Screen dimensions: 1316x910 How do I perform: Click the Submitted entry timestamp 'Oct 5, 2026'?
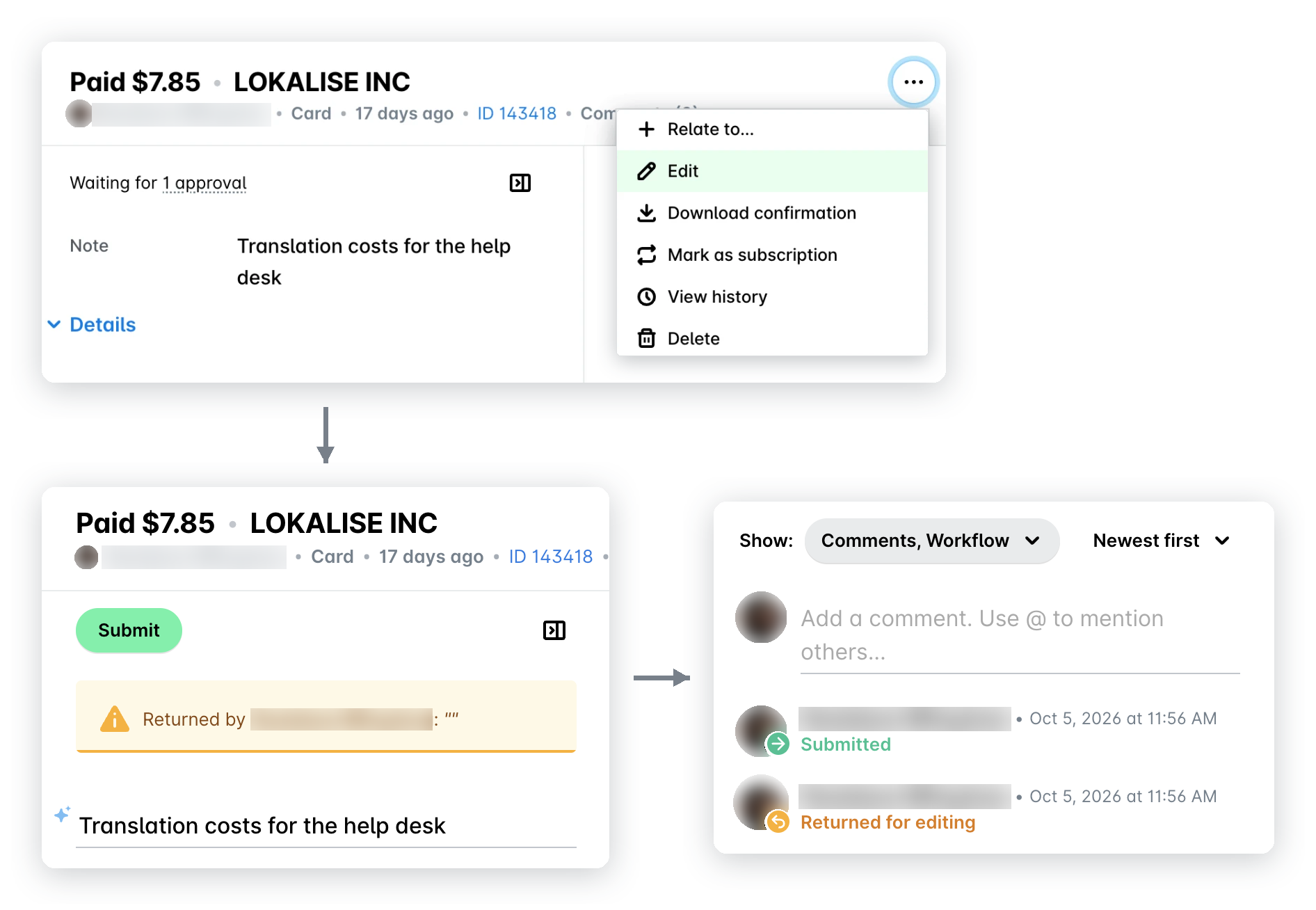[x=1123, y=719]
